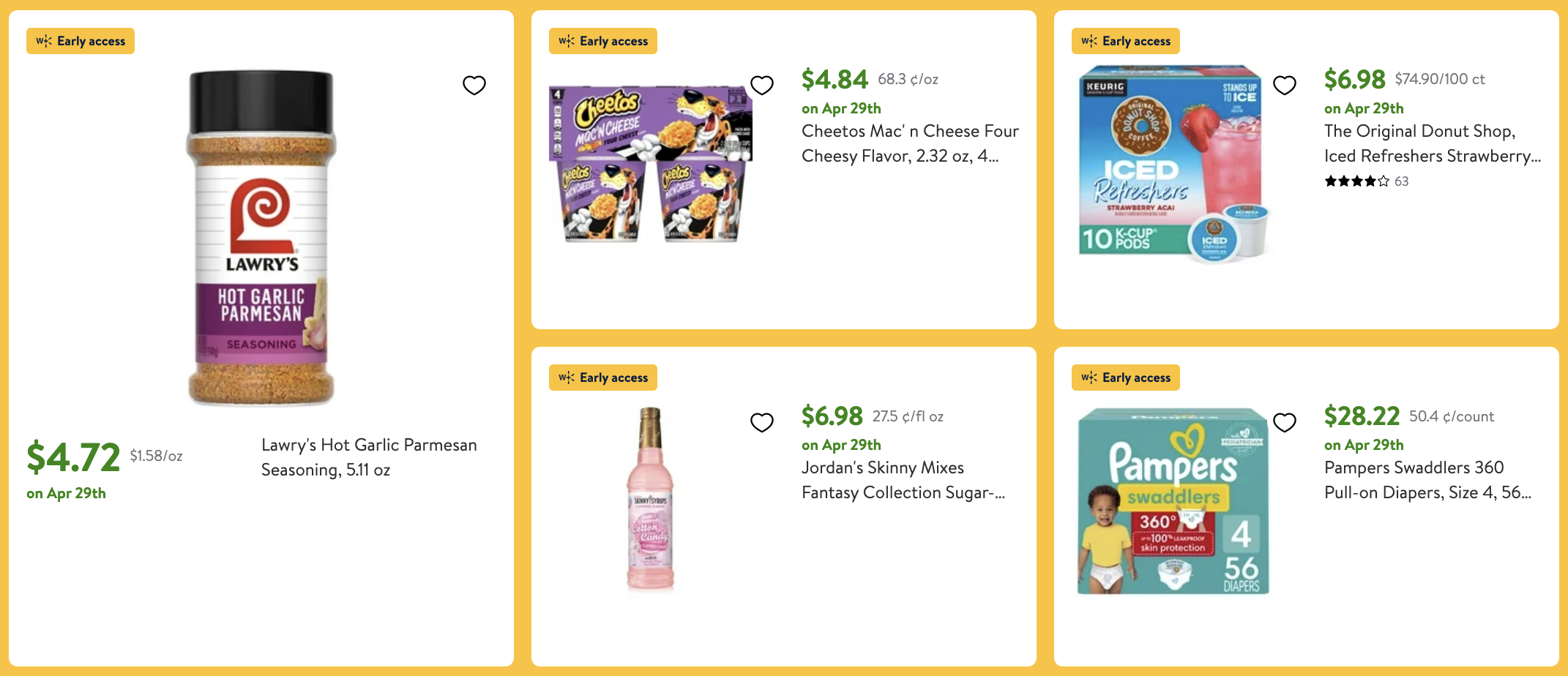Toggle heart on Cheetos Mac n Cheese
The width and height of the screenshot is (1568, 676).
(x=762, y=86)
